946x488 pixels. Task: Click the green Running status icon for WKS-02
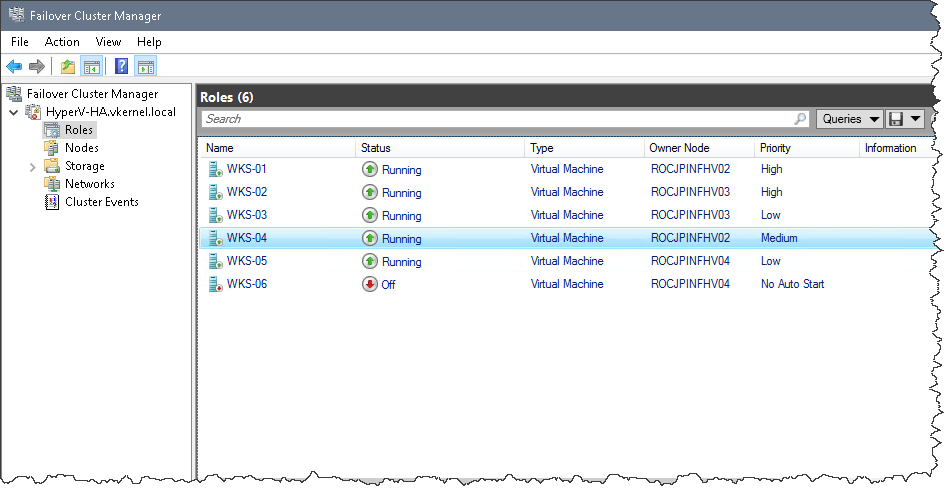[x=369, y=192]
